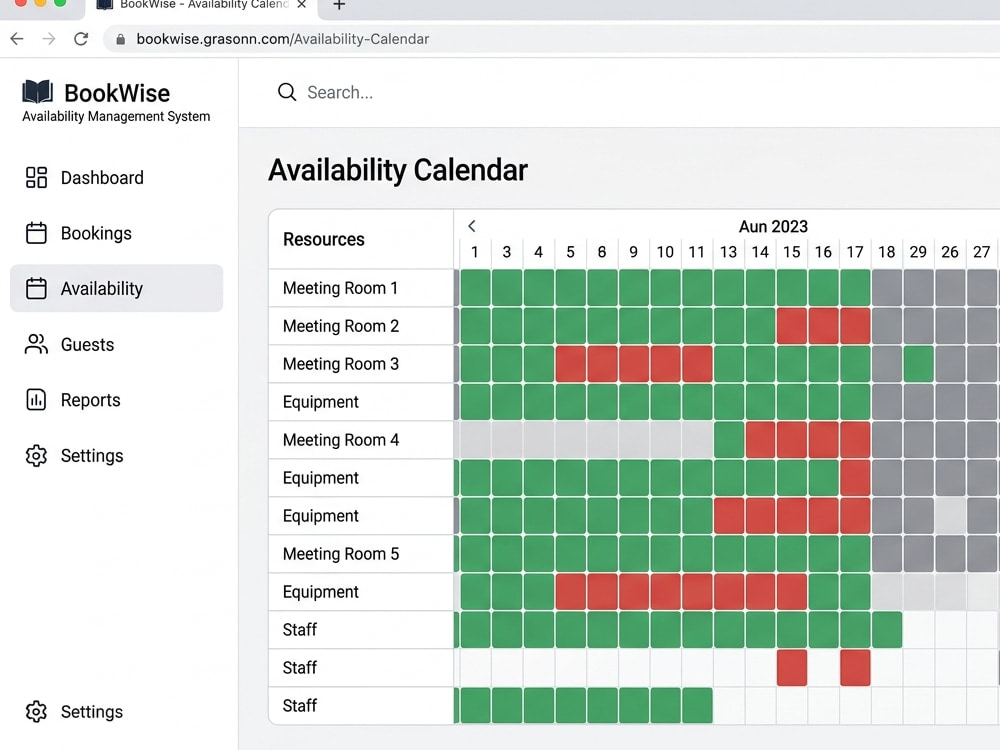The width and height of the screenshot is (1000, 750).
Task: Click the Staff row directly below Equipment
Action: click(x=361, y=629)
